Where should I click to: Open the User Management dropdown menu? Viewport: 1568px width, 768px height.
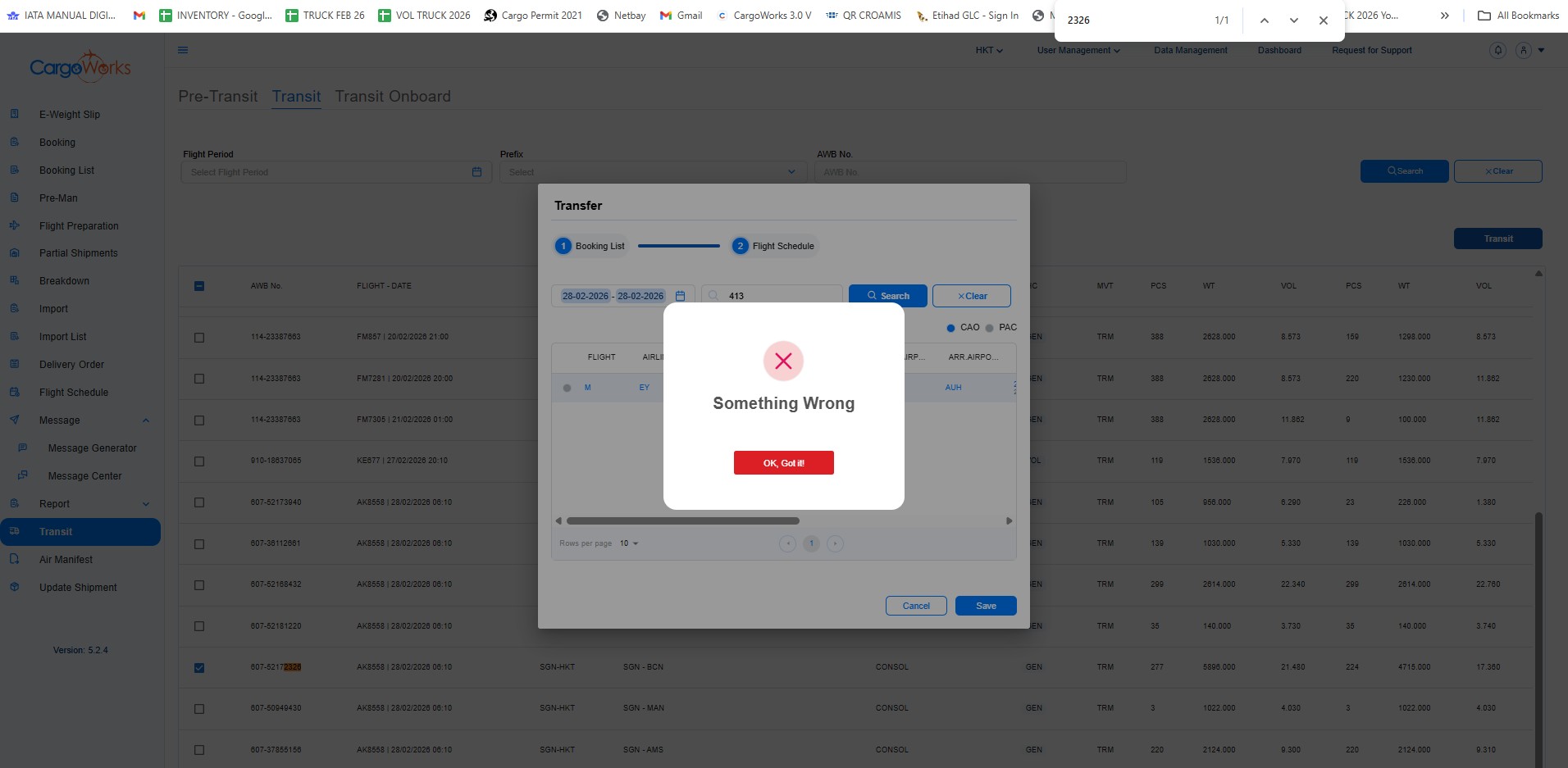click(1078, 50)
